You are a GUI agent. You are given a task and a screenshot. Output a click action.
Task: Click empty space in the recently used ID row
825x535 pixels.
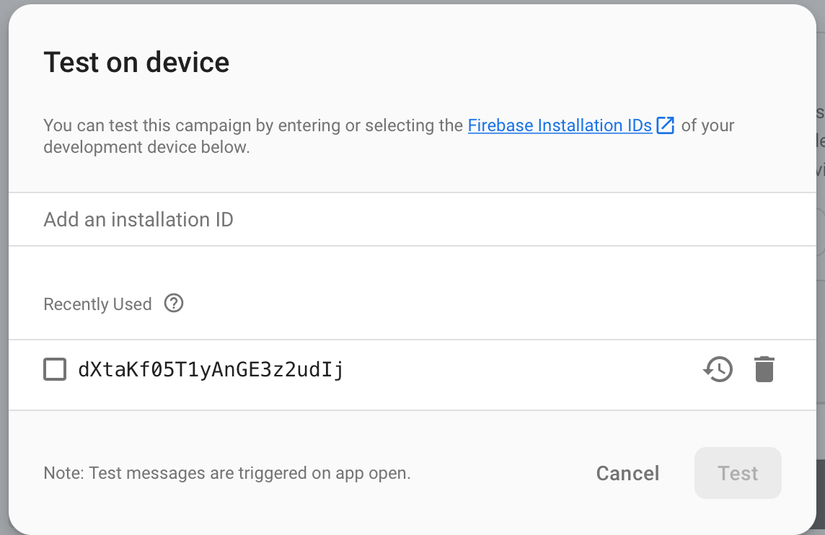520,370
